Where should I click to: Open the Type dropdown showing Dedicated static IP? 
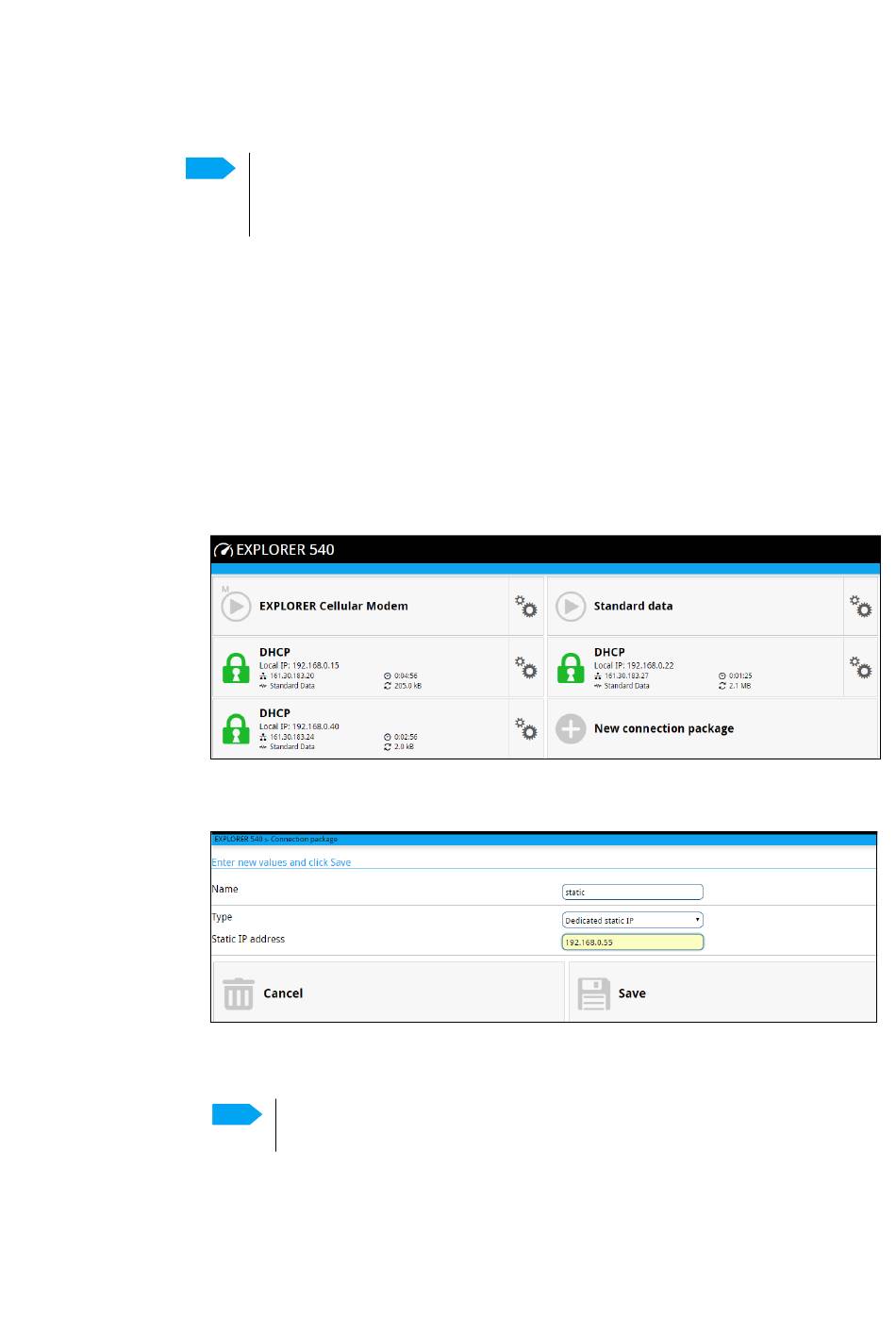pos(633,920)
